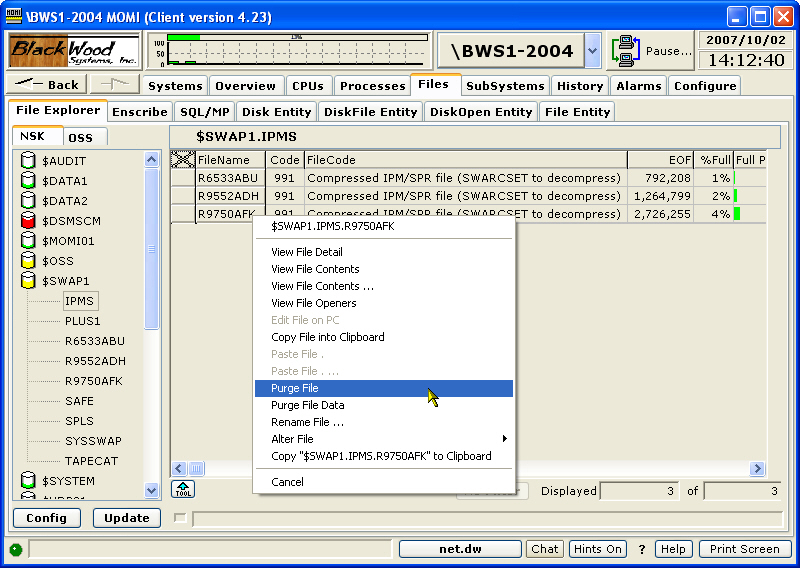Open the \BWS1-2004 system dropdown arrow
This screenshot has width=800, height=568.
(x=592, y=51)
